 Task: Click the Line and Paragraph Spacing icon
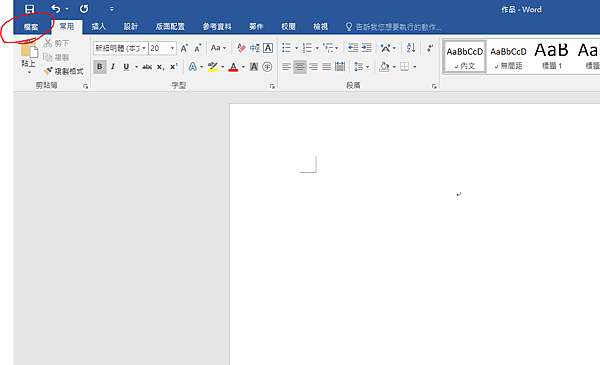click(x=359, y=67)
